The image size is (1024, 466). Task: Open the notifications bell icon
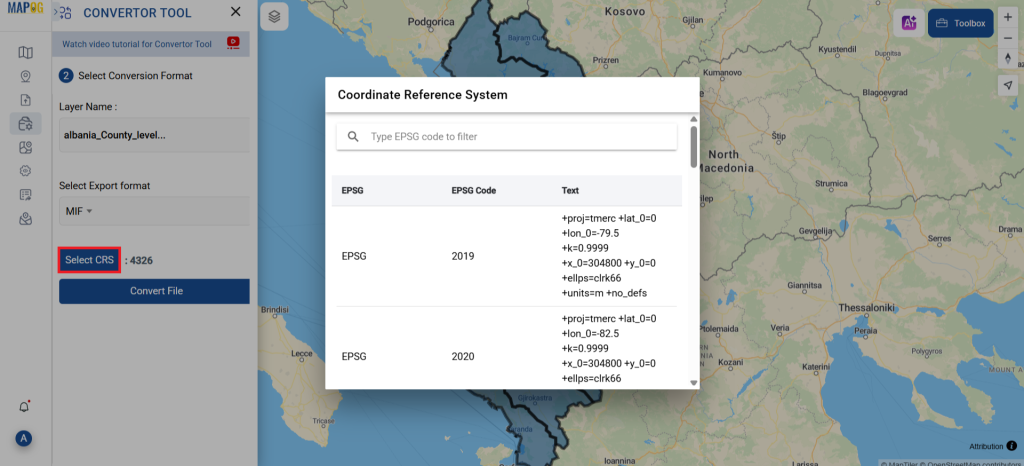pyautogui.click(x=24, y=407)
